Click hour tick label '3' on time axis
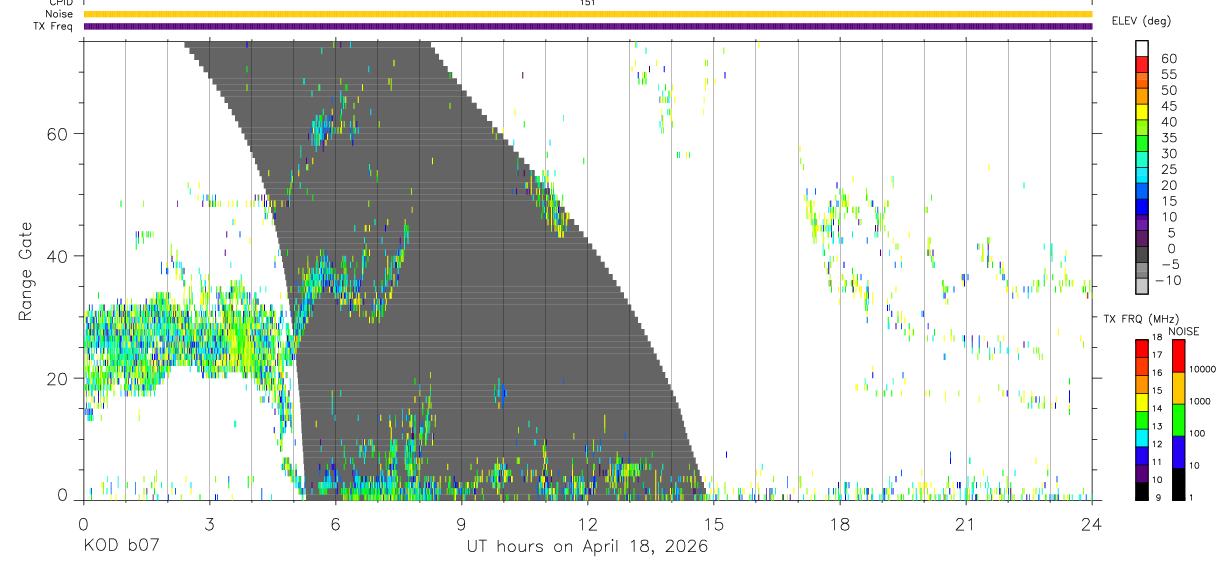Screen dimensions: 1228x567 click(209, 525)
